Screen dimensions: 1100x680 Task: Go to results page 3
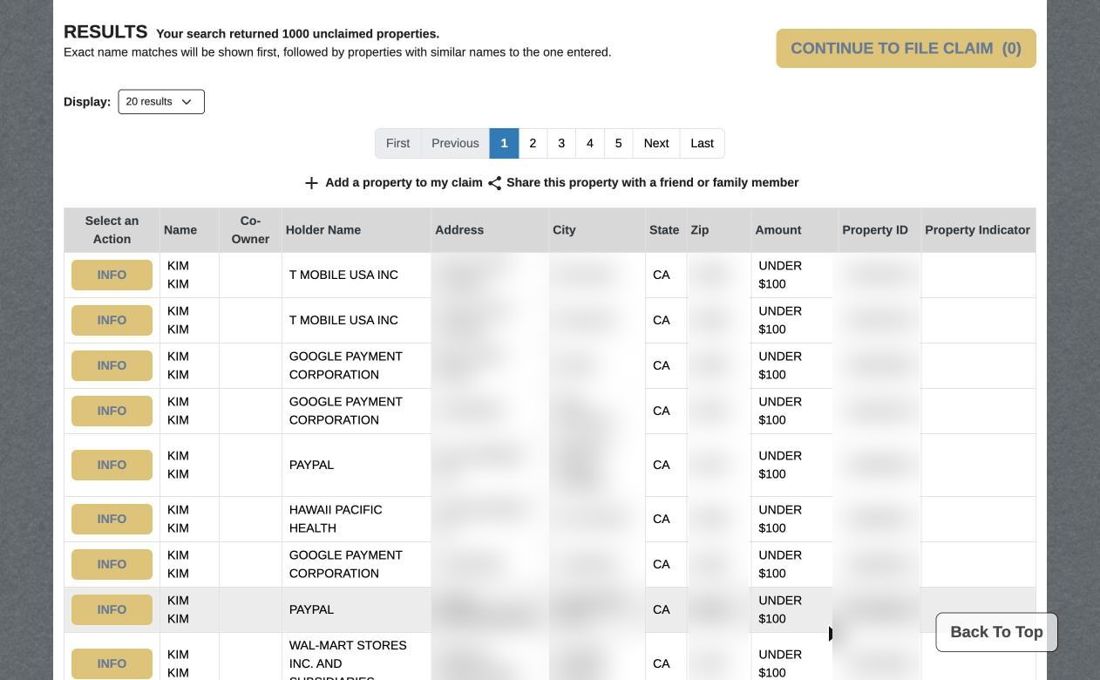(x=561, y=143)
